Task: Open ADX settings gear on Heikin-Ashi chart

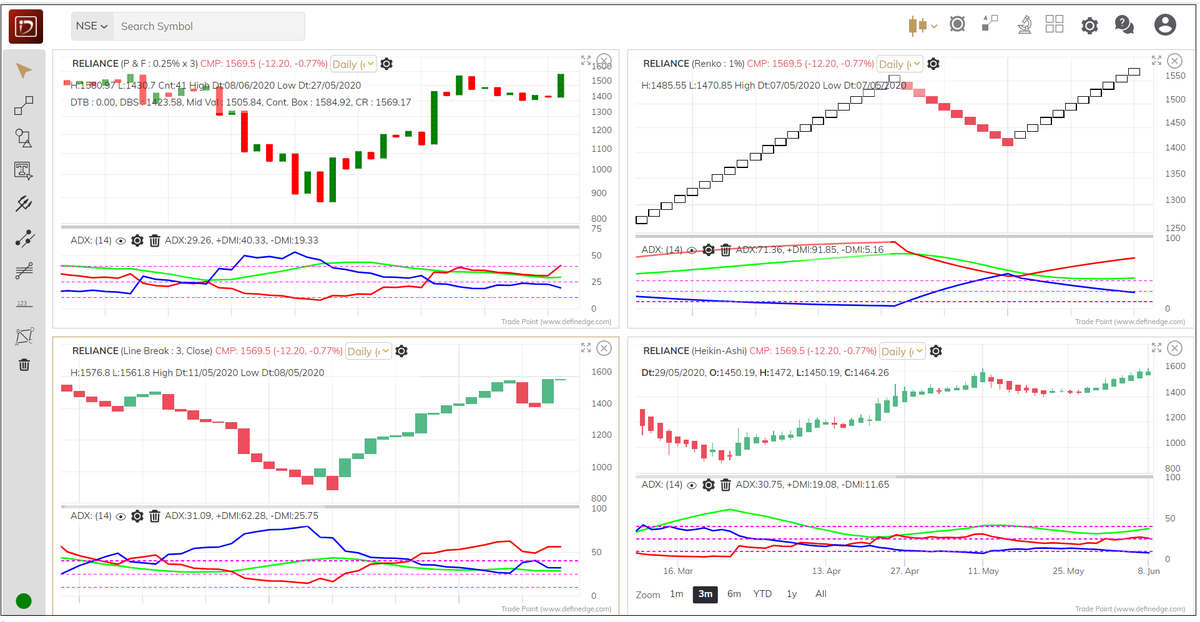Action: tap(708, 484)
